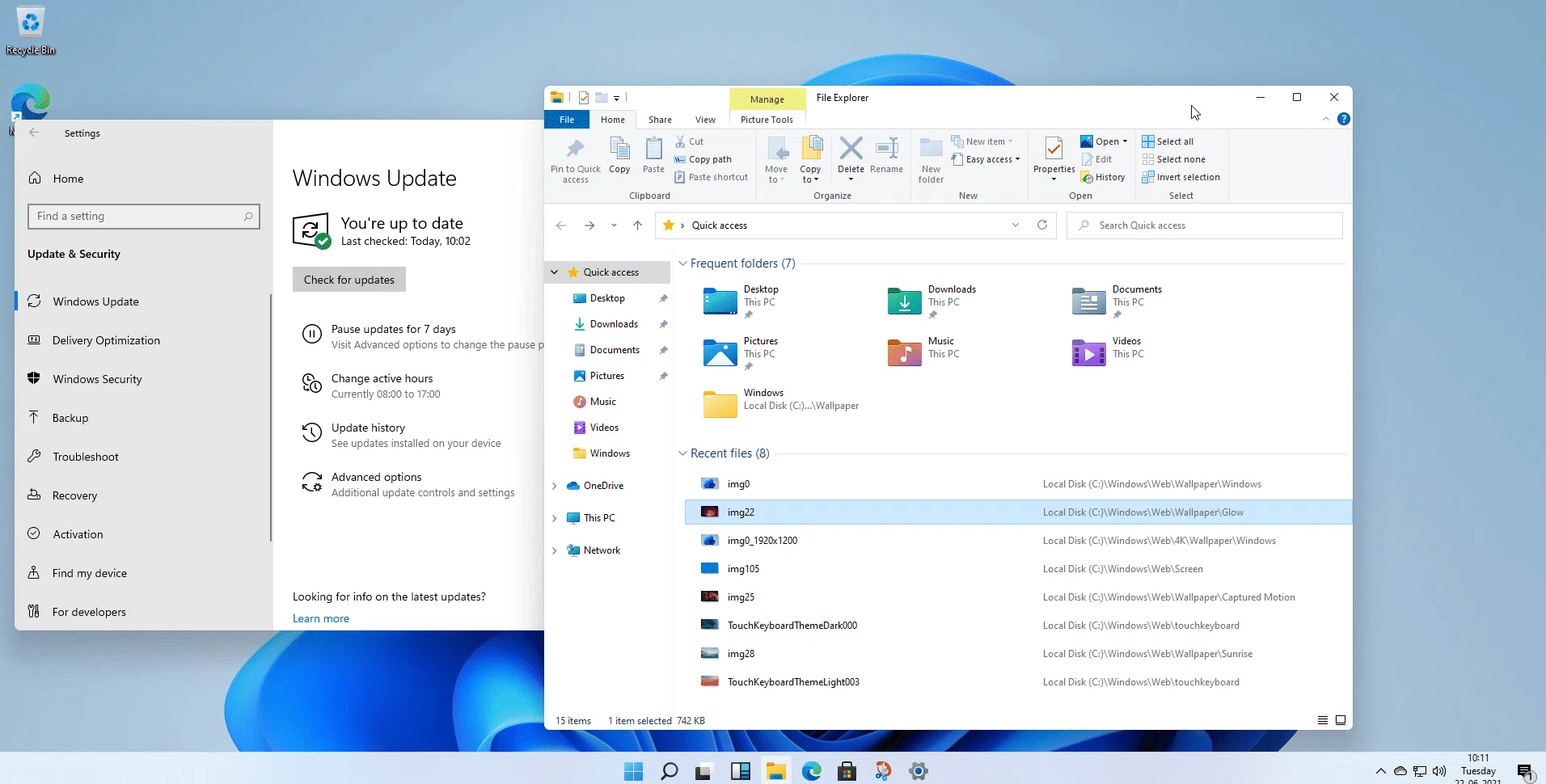
Task: Open the address bar history dropdown
Action: (x=1016, y=225)
